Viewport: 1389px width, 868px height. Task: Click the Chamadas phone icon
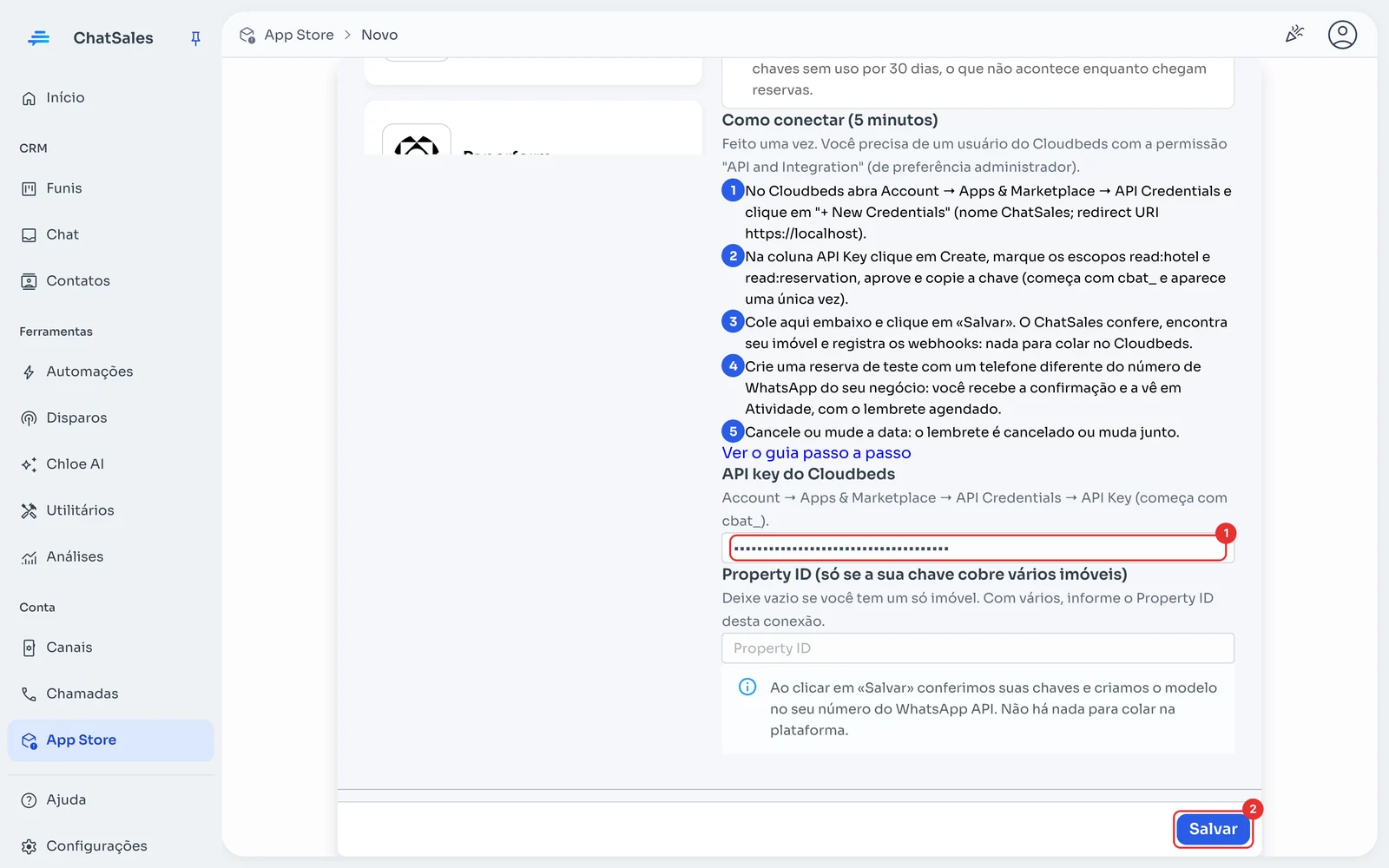coord(29,694)
